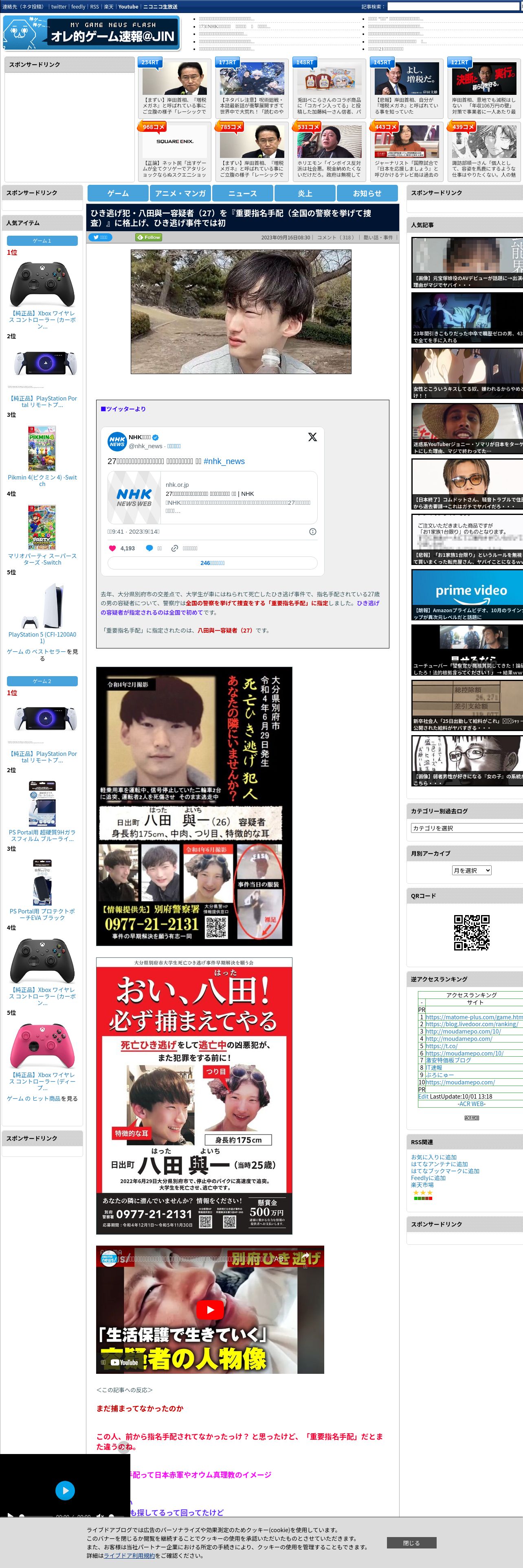
Task: Click the site logo オレ的ゲーム速報@JIN
Action: (92, 33)
